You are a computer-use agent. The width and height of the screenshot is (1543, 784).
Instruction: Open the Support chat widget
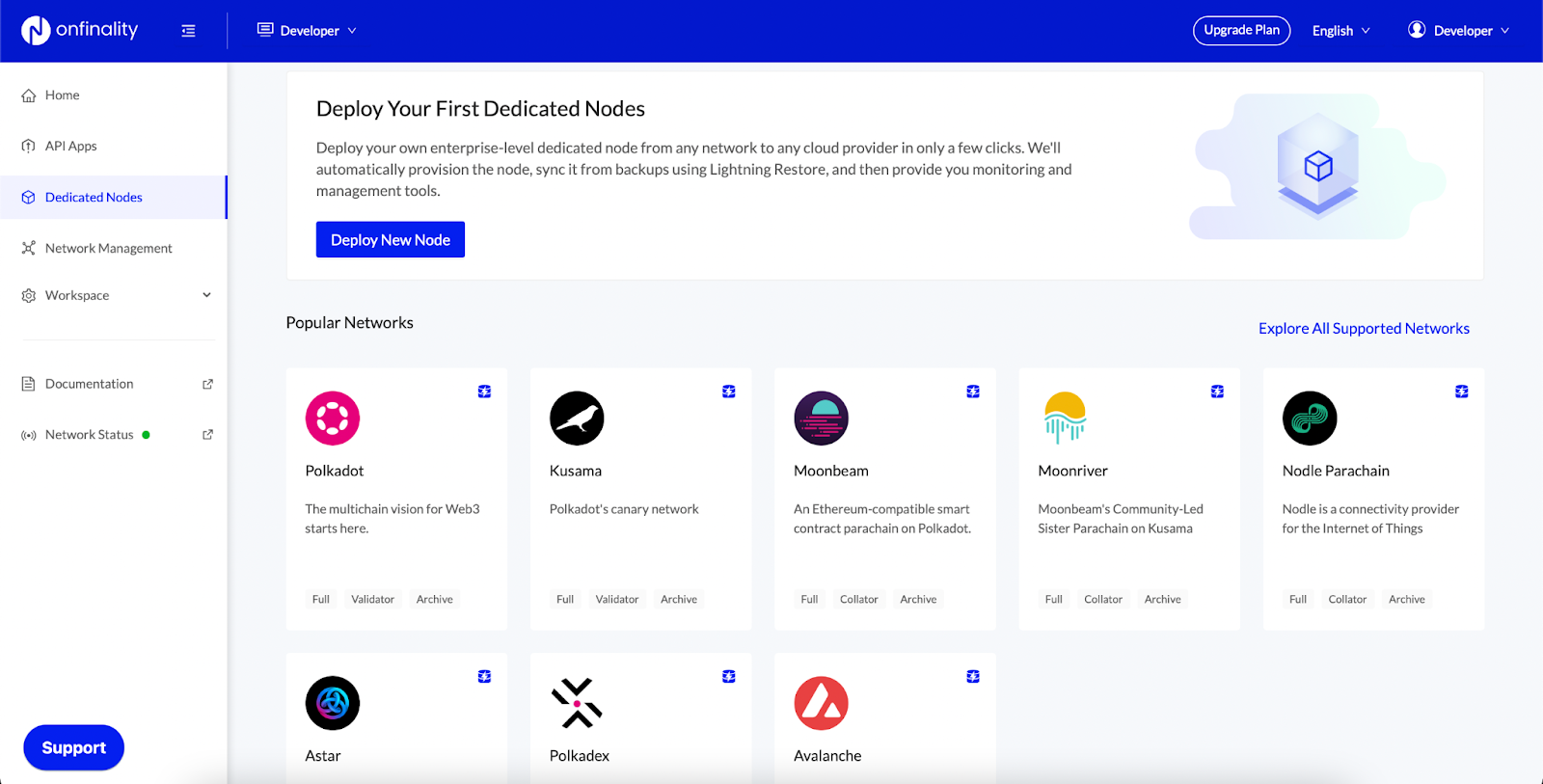(74, 747)
